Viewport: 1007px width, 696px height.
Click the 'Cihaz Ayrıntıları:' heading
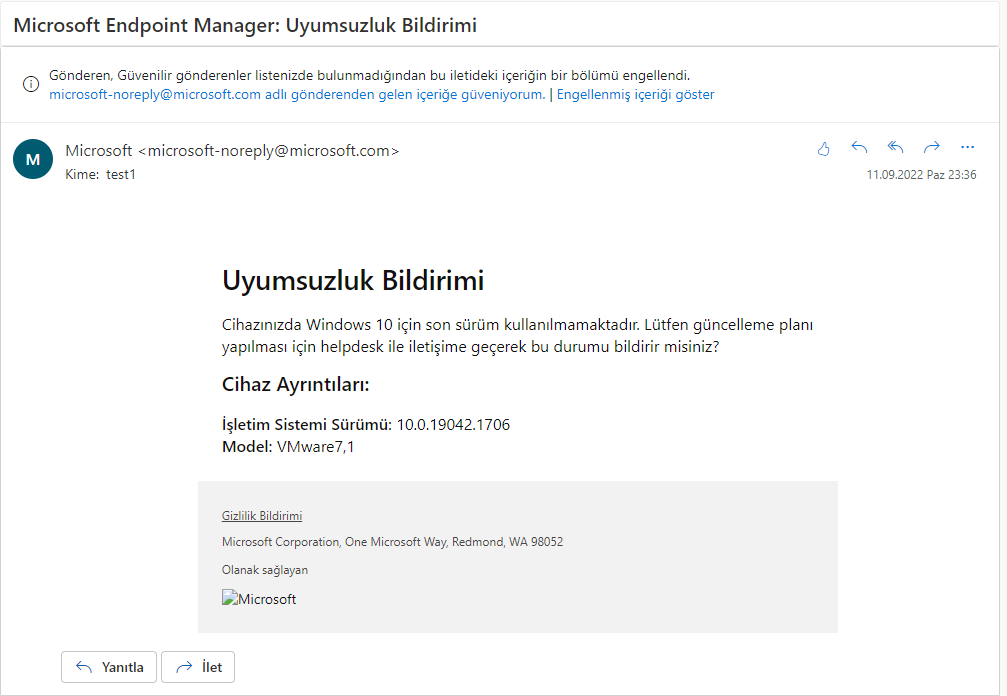click(x=295, y=385)
